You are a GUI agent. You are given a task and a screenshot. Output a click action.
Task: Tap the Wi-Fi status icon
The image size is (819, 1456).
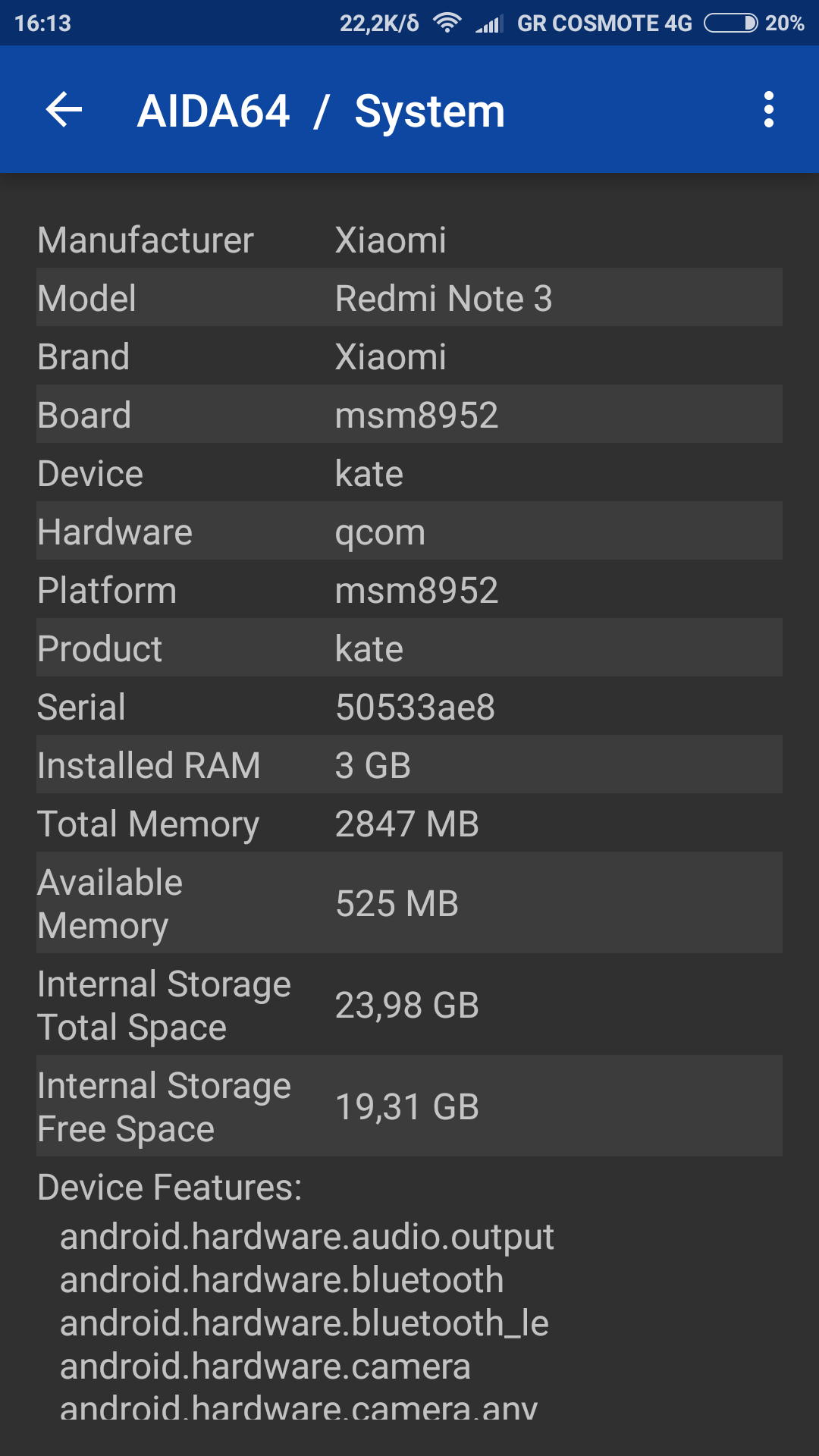447,24
